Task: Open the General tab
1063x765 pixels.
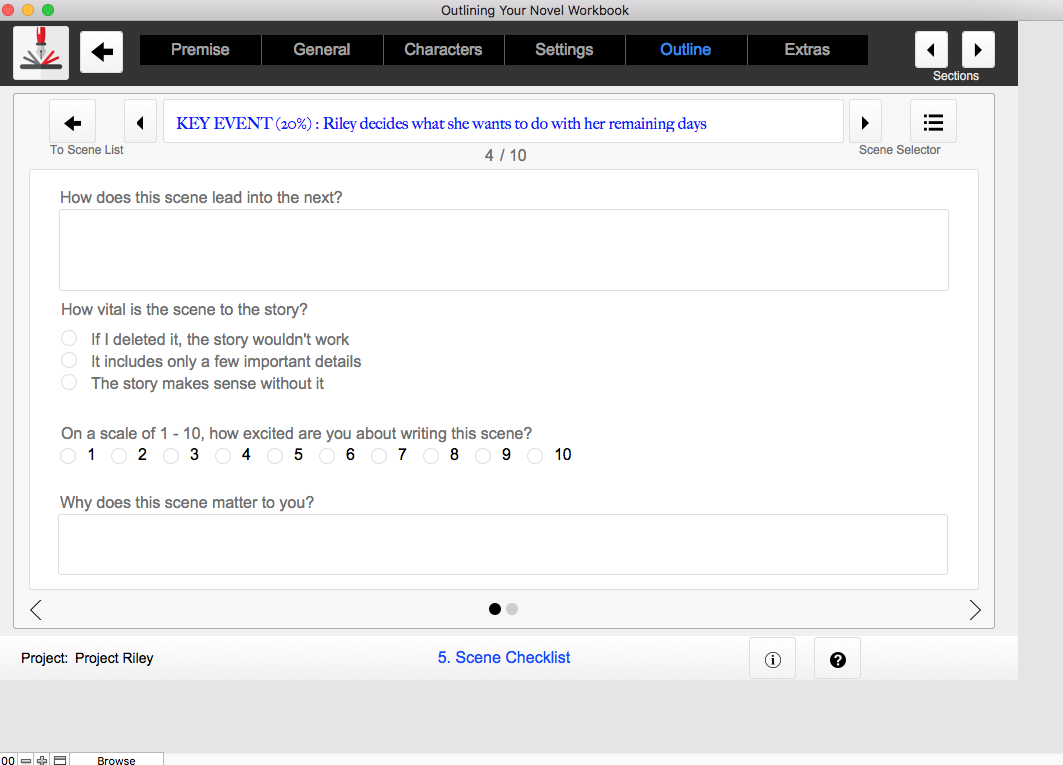Action: [x=322, y=50]
